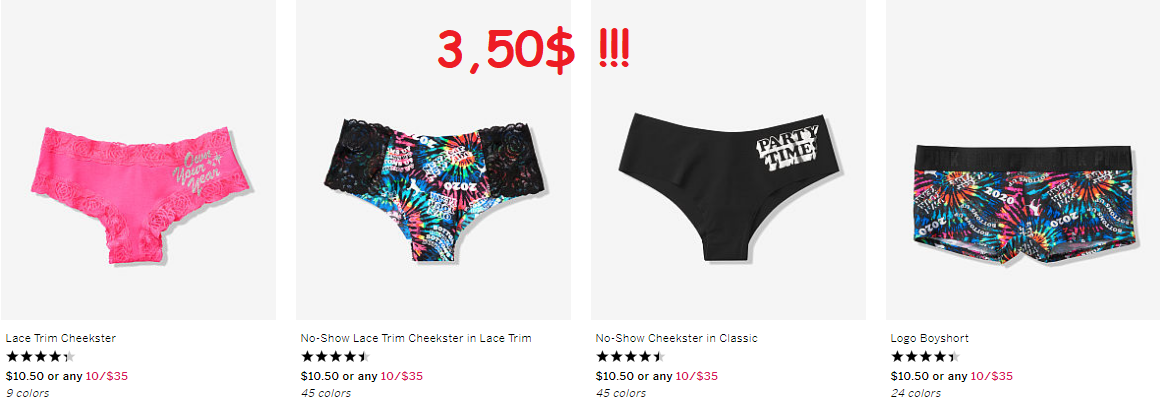Click the 24 colors label under Logo Boyshort
1160x418 pixels.
pos(916,394)
